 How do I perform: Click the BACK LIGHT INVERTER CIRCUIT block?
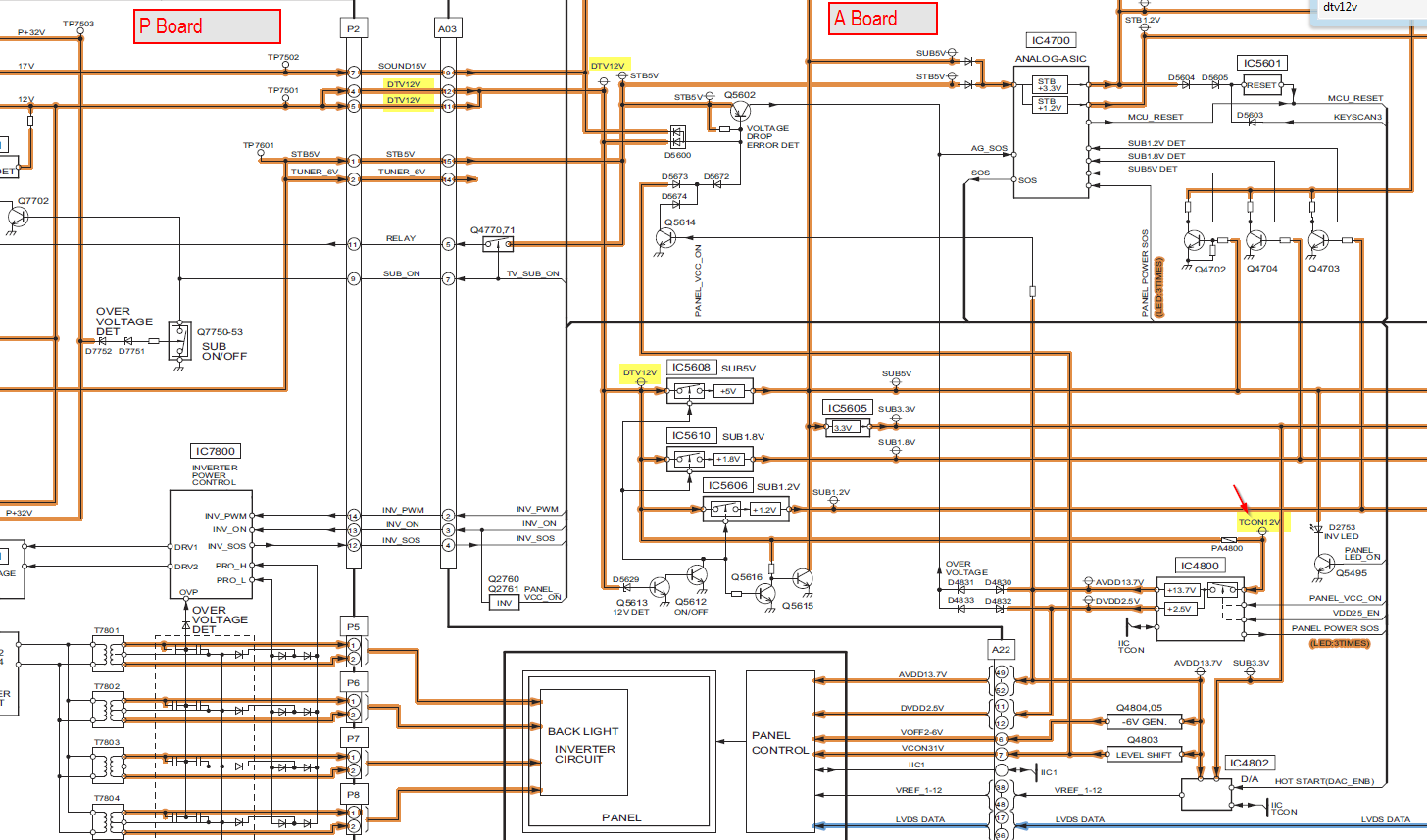point(582,745)
